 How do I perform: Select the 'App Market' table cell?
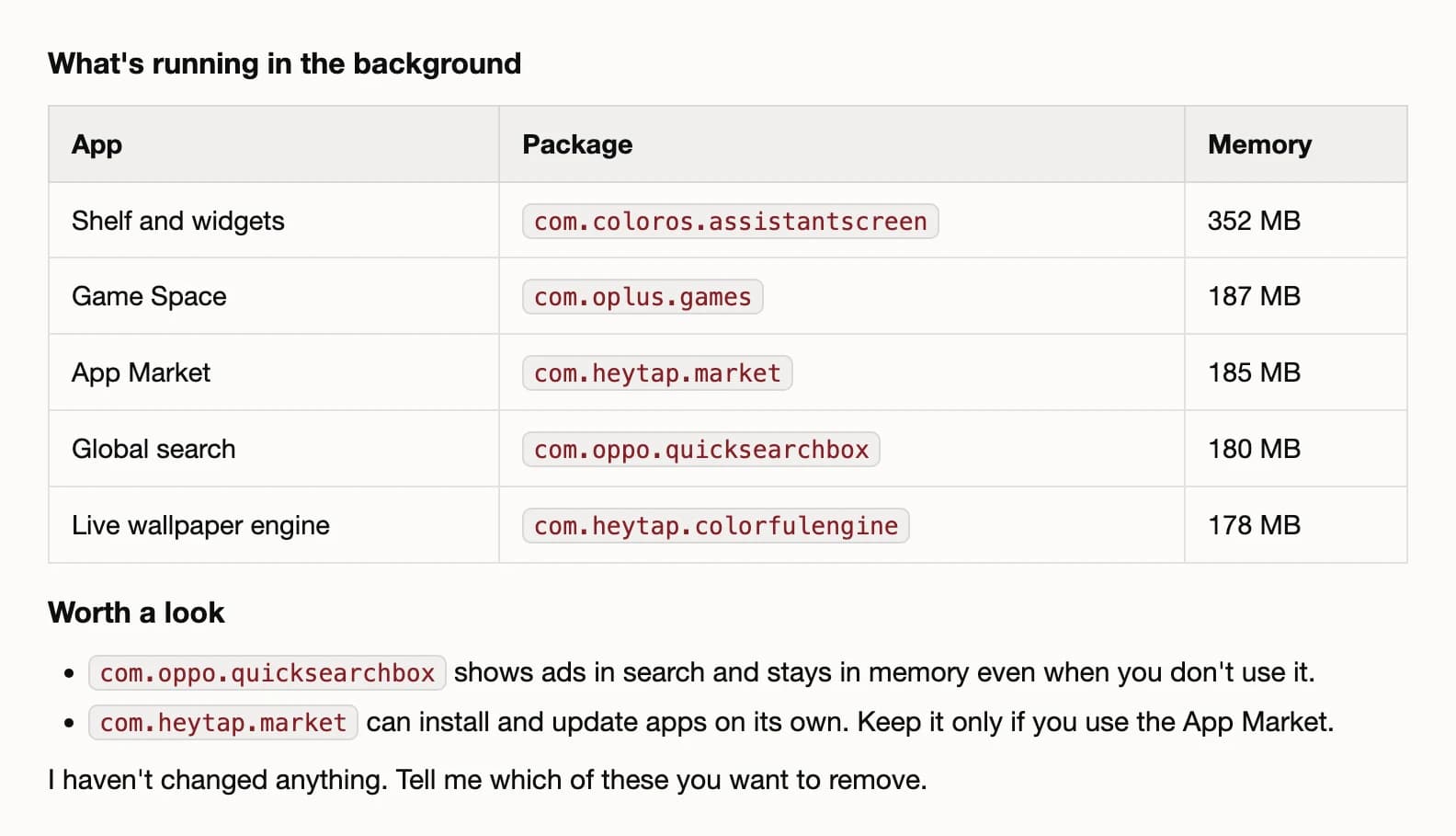(x=274, y=372)
